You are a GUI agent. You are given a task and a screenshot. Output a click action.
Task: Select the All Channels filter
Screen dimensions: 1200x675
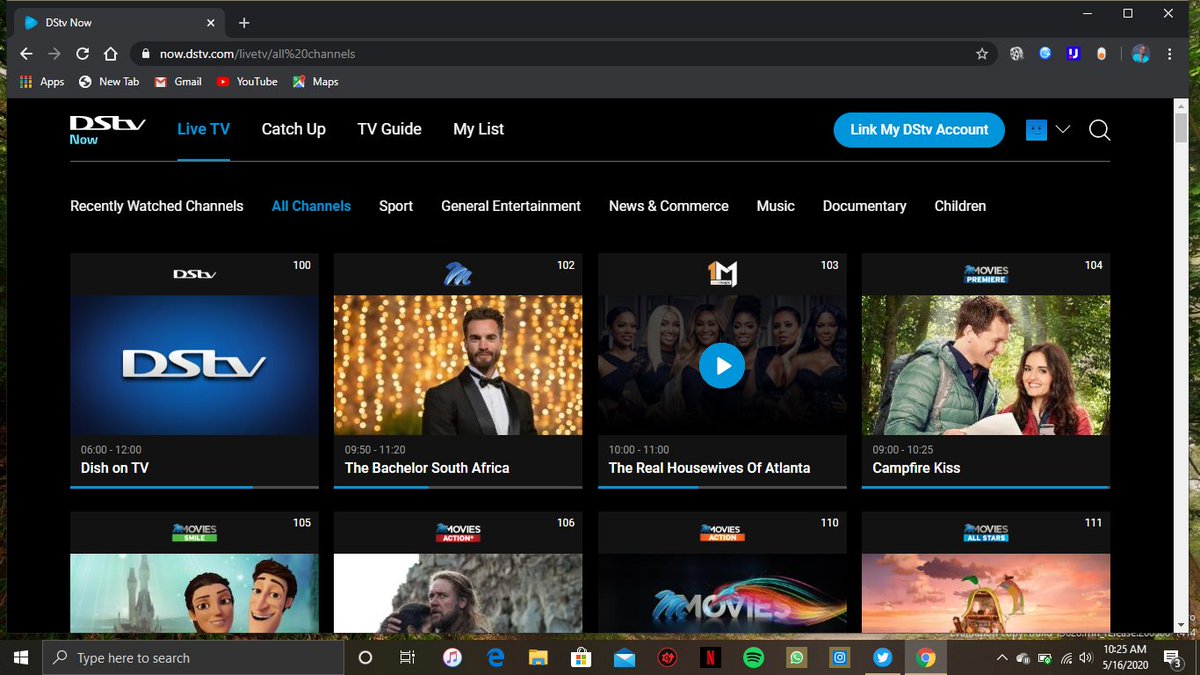click(x=311, y=206)
